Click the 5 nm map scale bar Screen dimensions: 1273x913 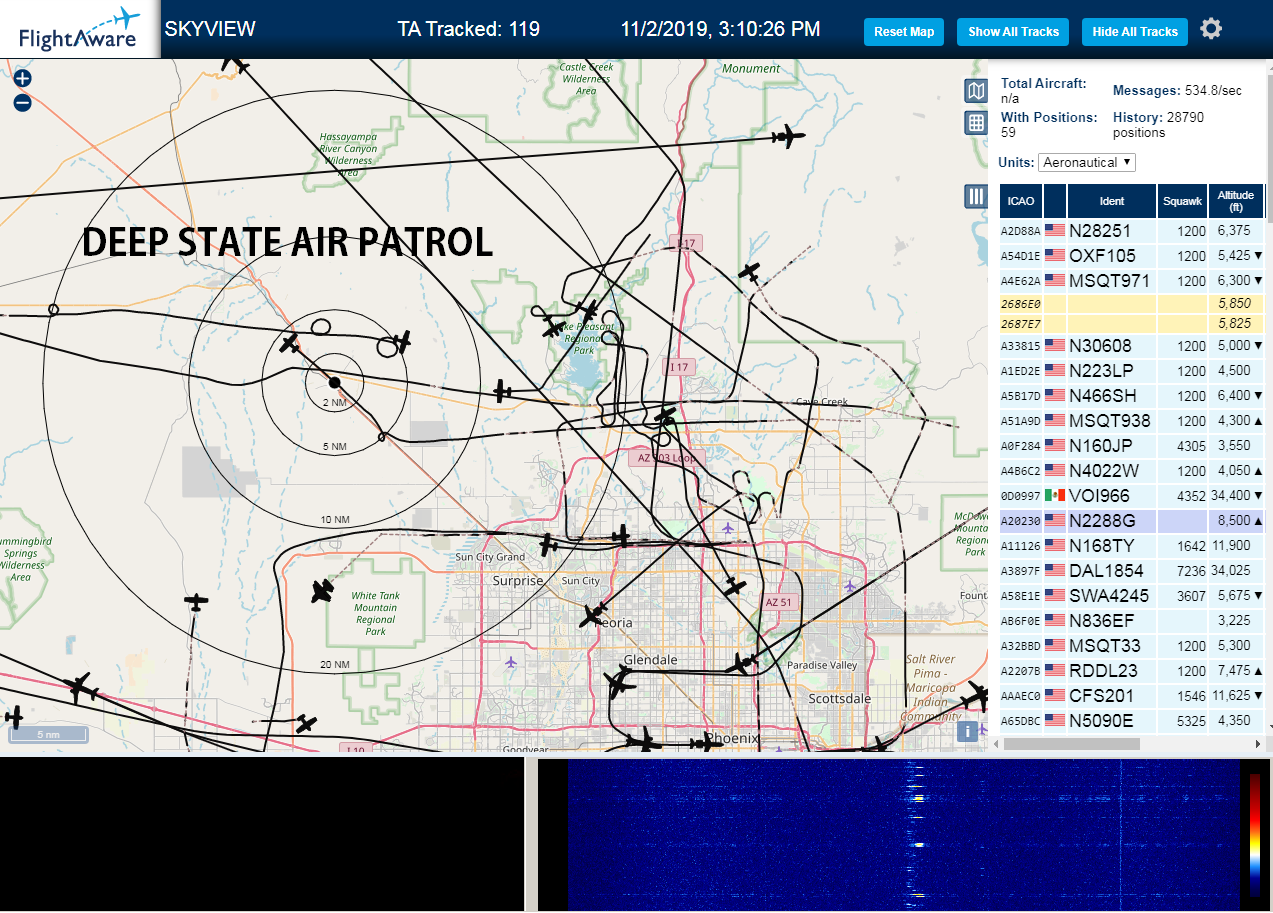tap(48, 735)
